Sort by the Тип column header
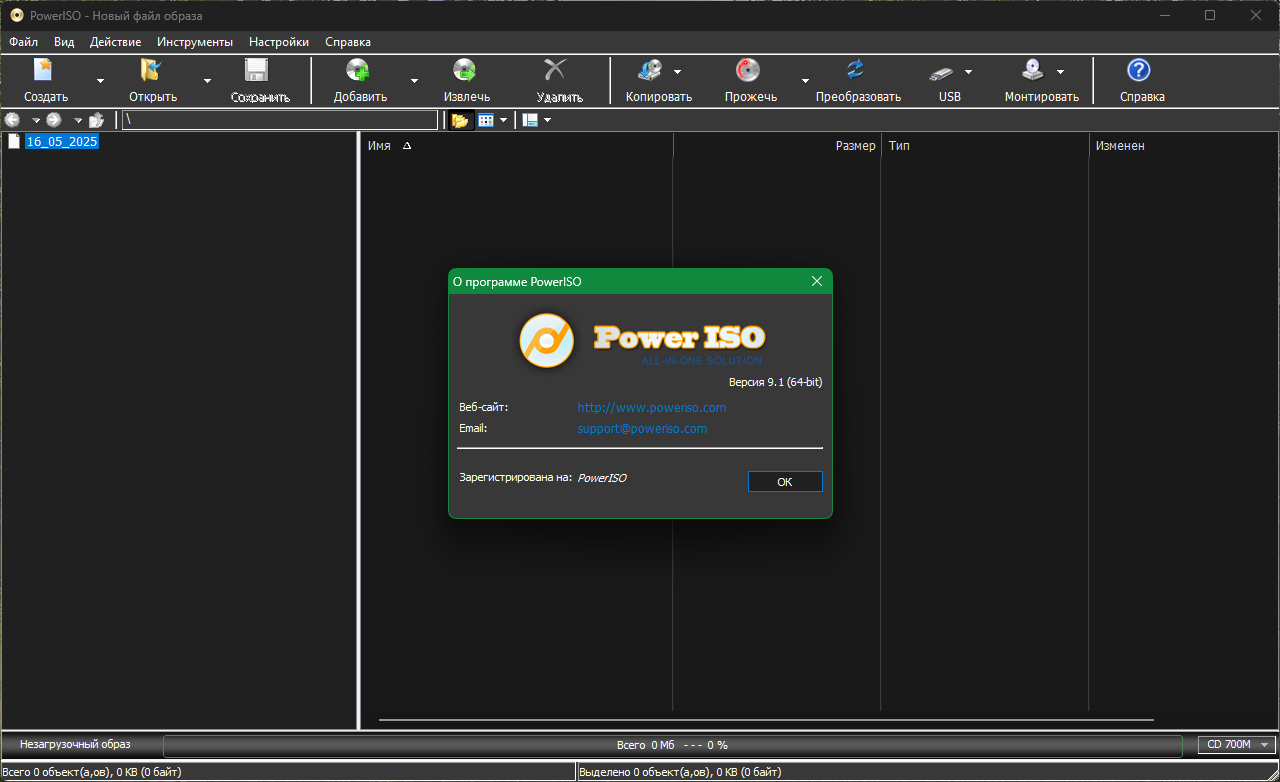 coord(985,146)
